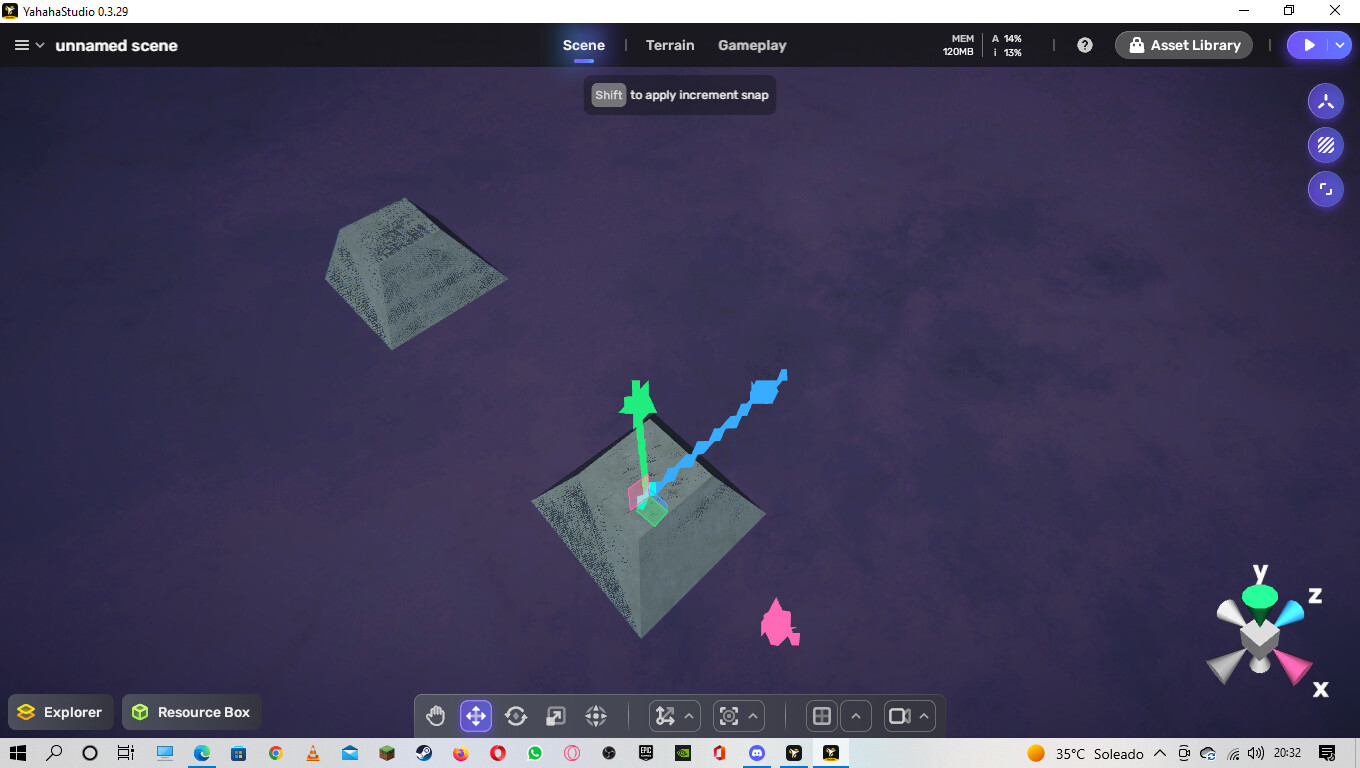The image size is (1360, 768).
Task: Click the focus frame corners round button
Action: (x=1326, y=189)
